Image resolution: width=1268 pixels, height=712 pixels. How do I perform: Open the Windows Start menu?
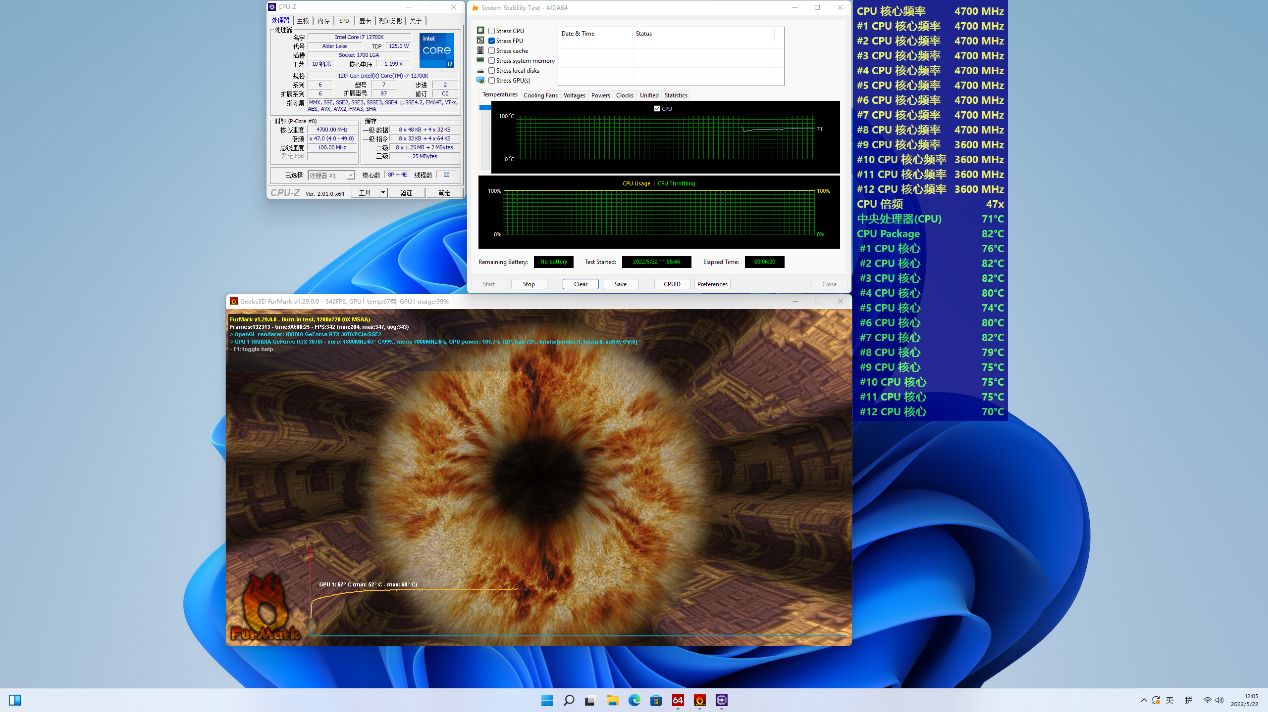point(547,700)
